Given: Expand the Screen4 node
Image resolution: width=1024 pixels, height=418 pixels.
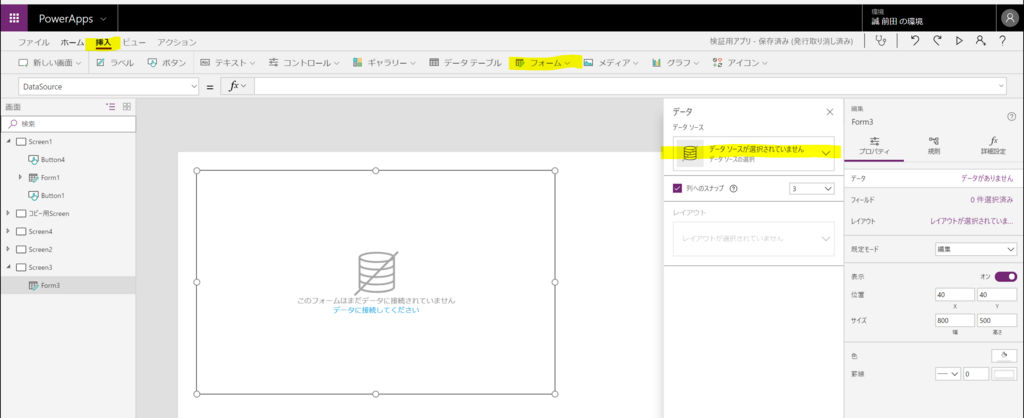Looking at the screenshot, I should [8, 231].
